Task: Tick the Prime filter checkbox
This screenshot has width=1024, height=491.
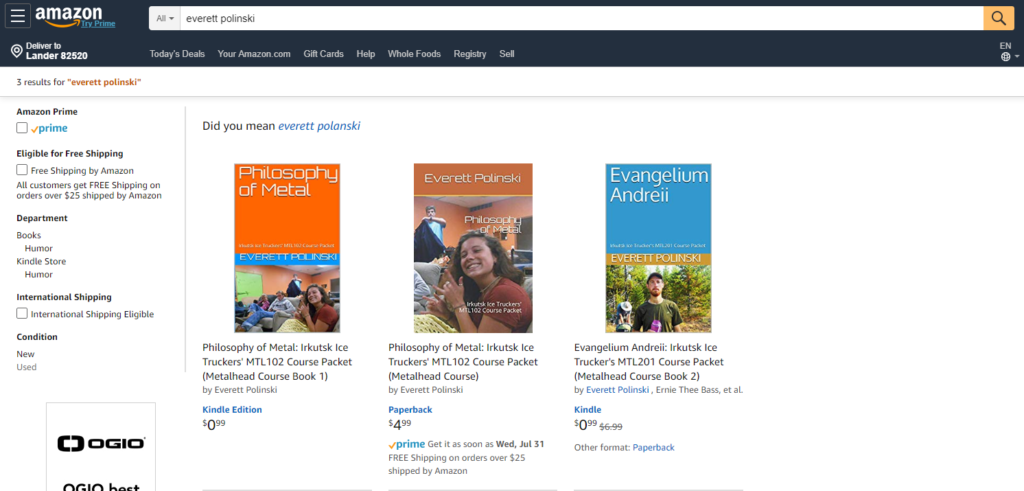Action: (22, 128)
